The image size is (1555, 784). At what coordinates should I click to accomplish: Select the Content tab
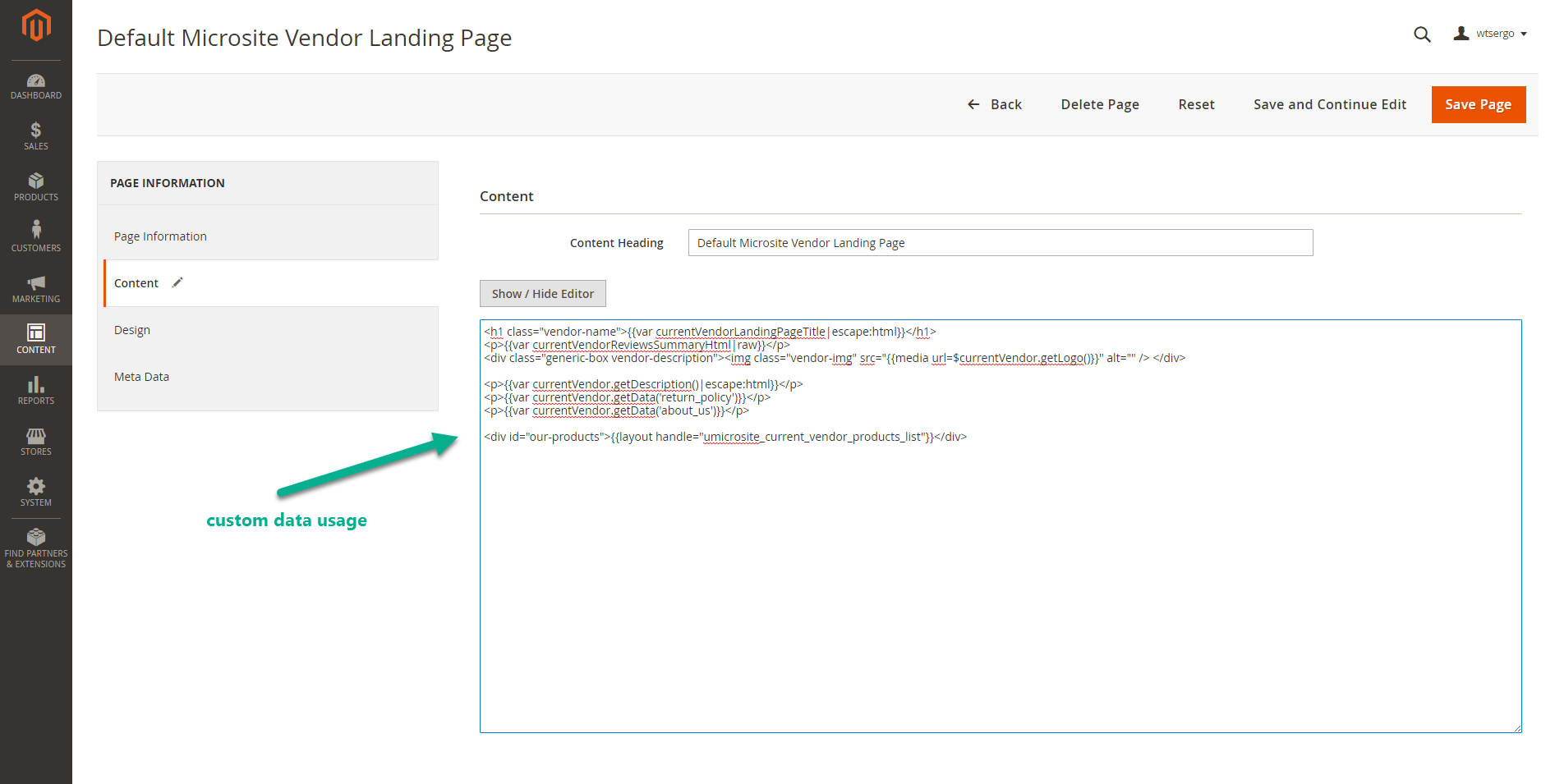tap(271, 283)
